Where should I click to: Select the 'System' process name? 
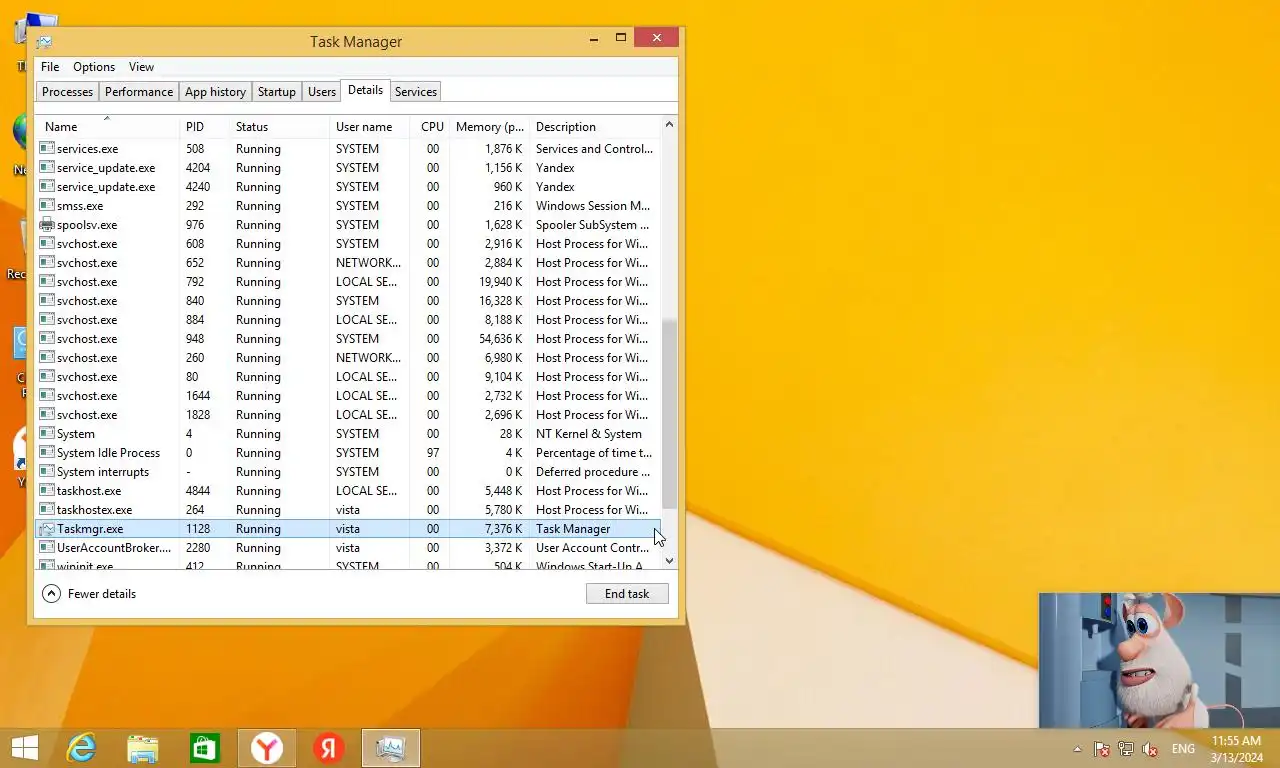[76, 434]
